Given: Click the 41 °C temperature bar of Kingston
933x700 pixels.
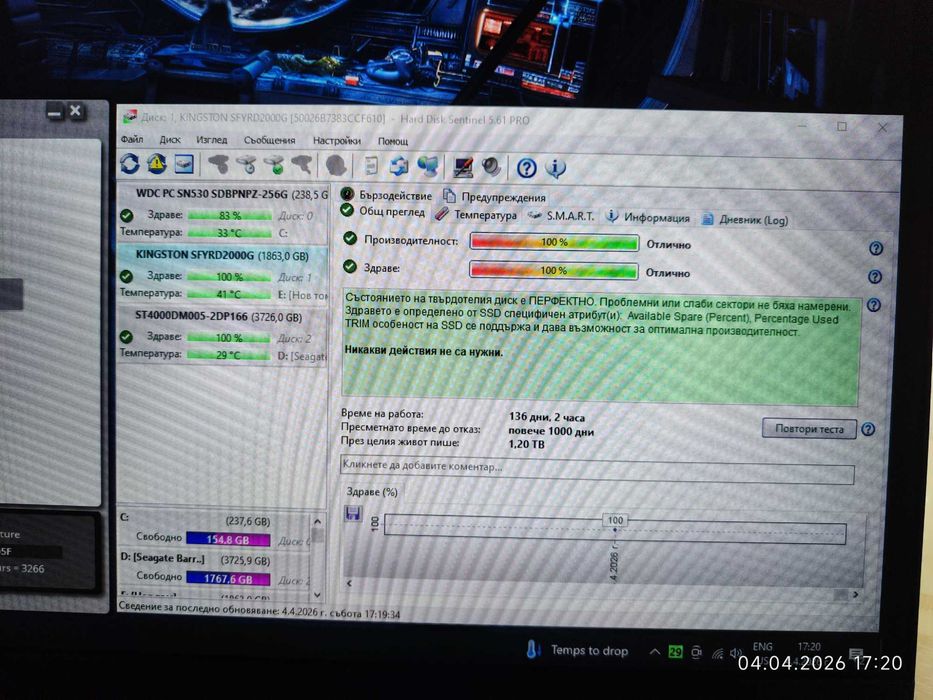Looking at the screenshot, I should [229, 294].
